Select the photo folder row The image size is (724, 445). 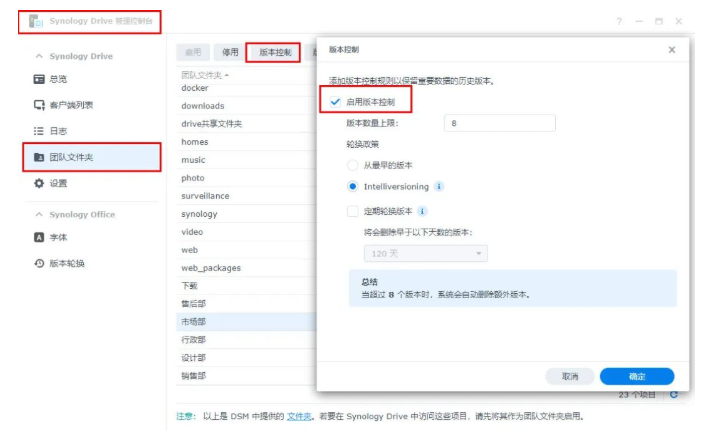pos(246,178)
